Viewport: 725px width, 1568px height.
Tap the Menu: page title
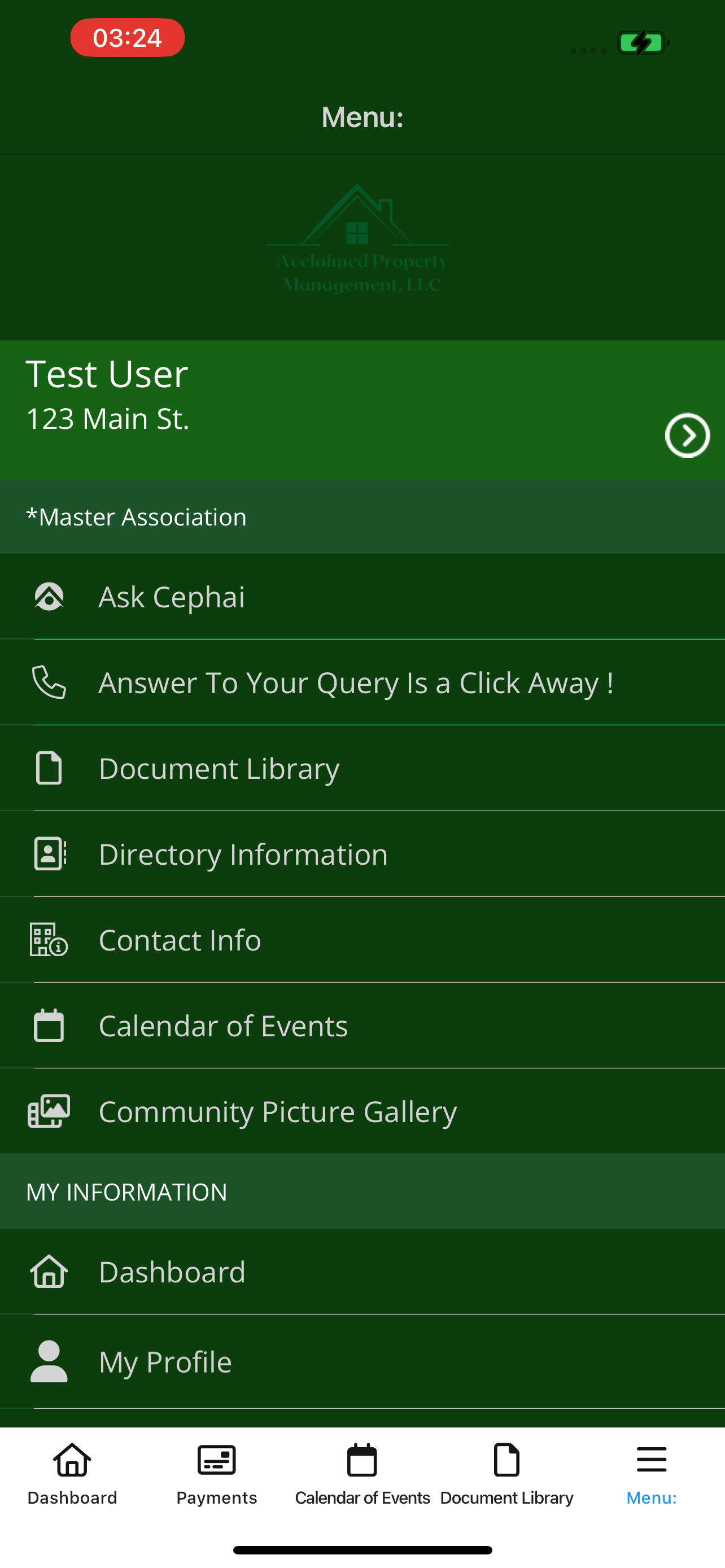(x=362, y=117)
